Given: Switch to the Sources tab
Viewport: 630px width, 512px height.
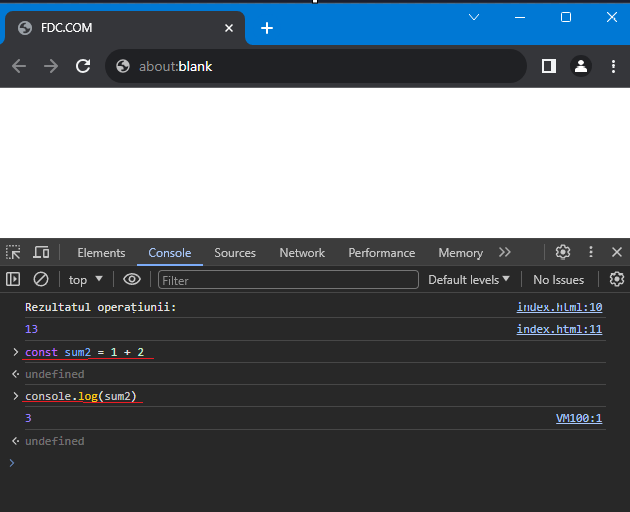Looking at the screenshot, I should pyautogui.click(x=235, y=253).
